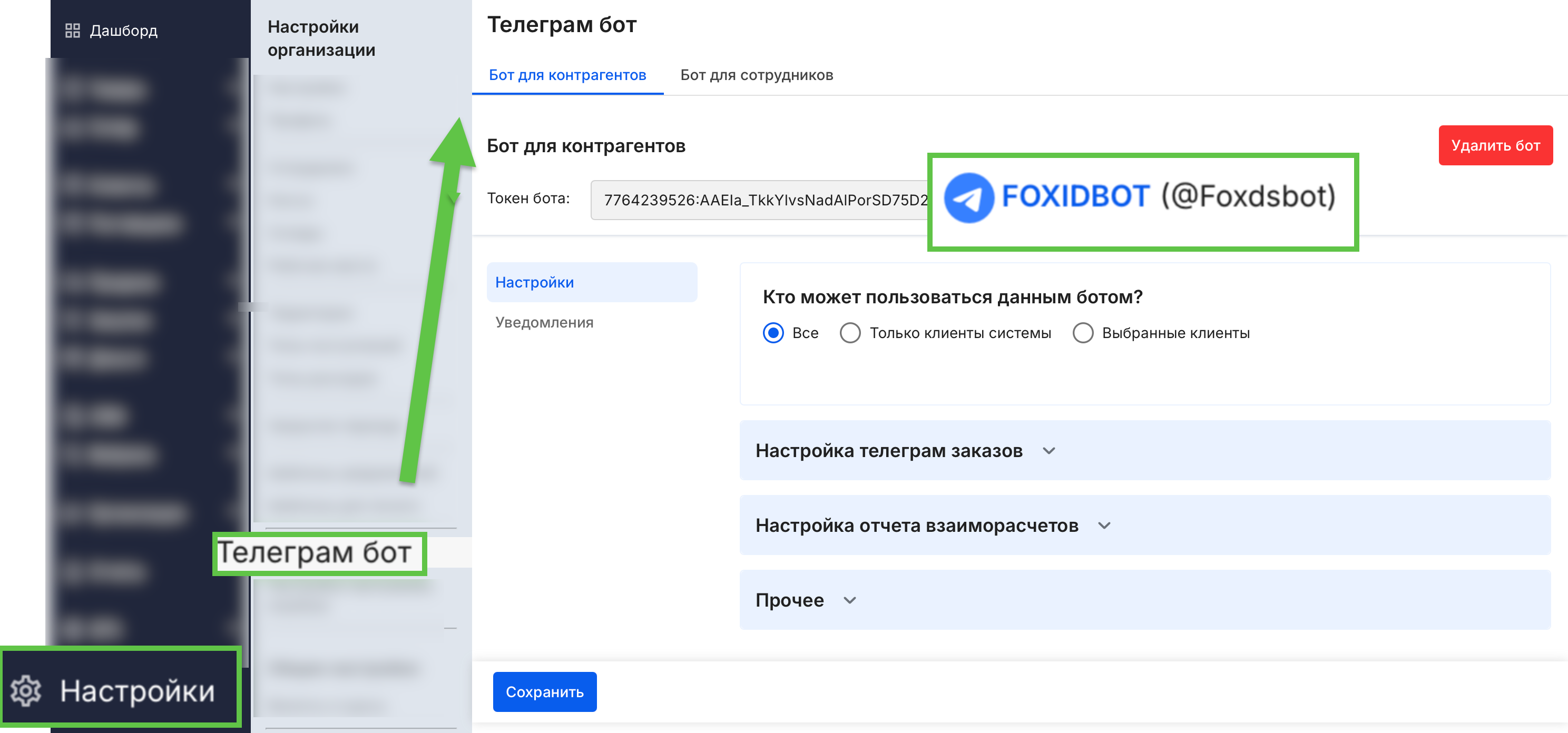This screenshot has width=1568, height=733.
Task: Click the blue 'Сохранить' button
Action: point(544,691)
